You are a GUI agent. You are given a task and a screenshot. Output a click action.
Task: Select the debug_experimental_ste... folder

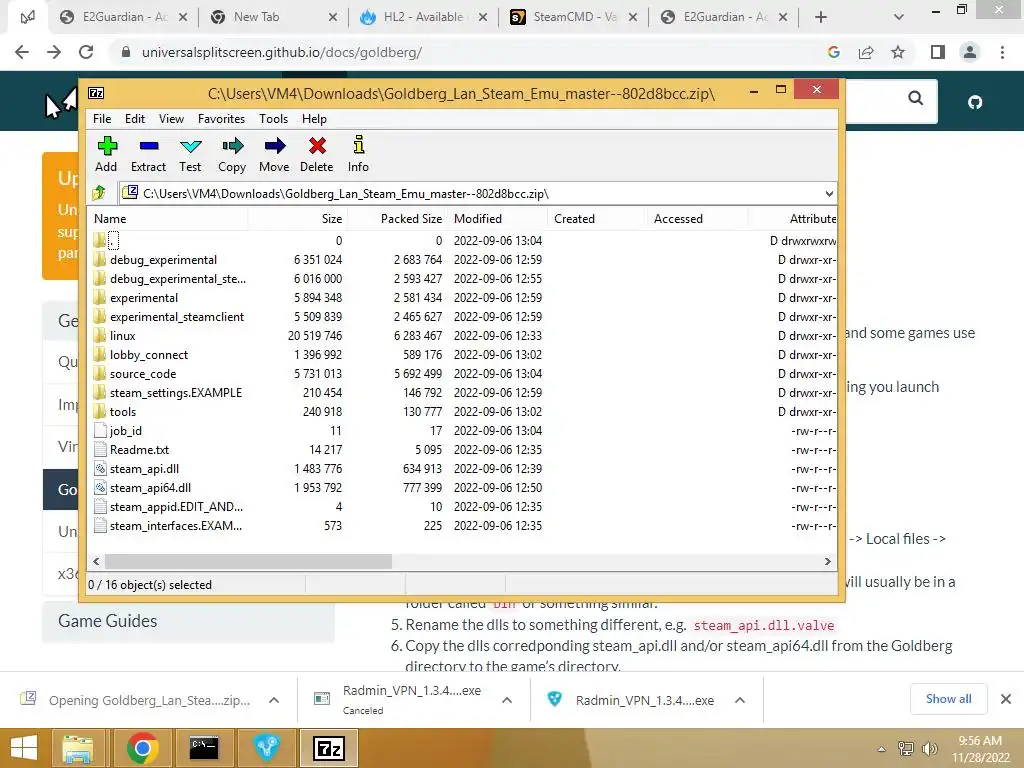click(x=178, y=279)
